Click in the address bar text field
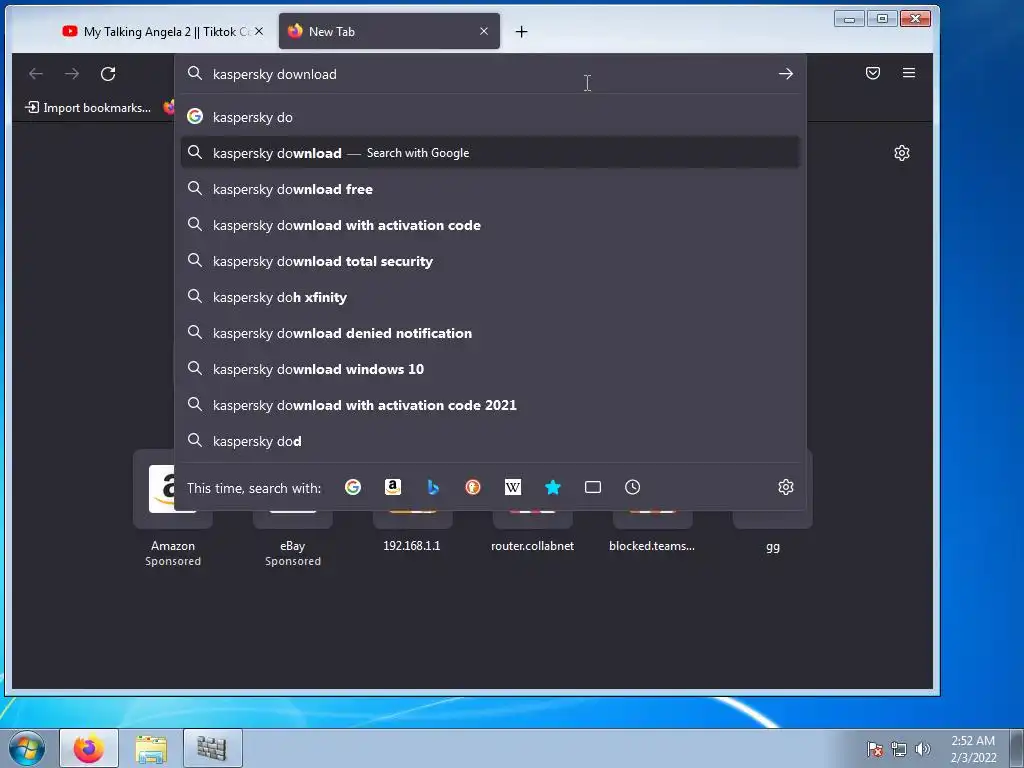The height and width of the screenshot is (768, 1024). point(490,74)
